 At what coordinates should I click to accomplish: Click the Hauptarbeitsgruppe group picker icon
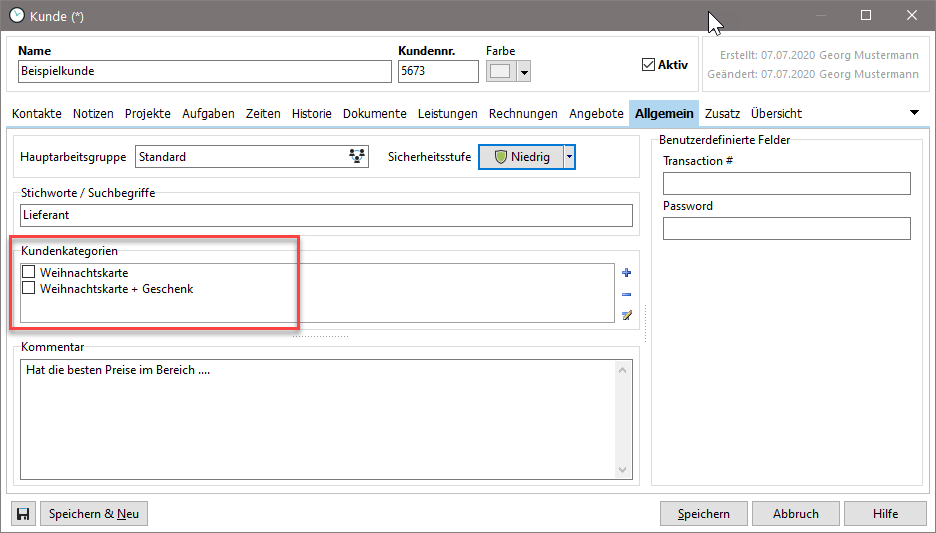pos(357,157)
